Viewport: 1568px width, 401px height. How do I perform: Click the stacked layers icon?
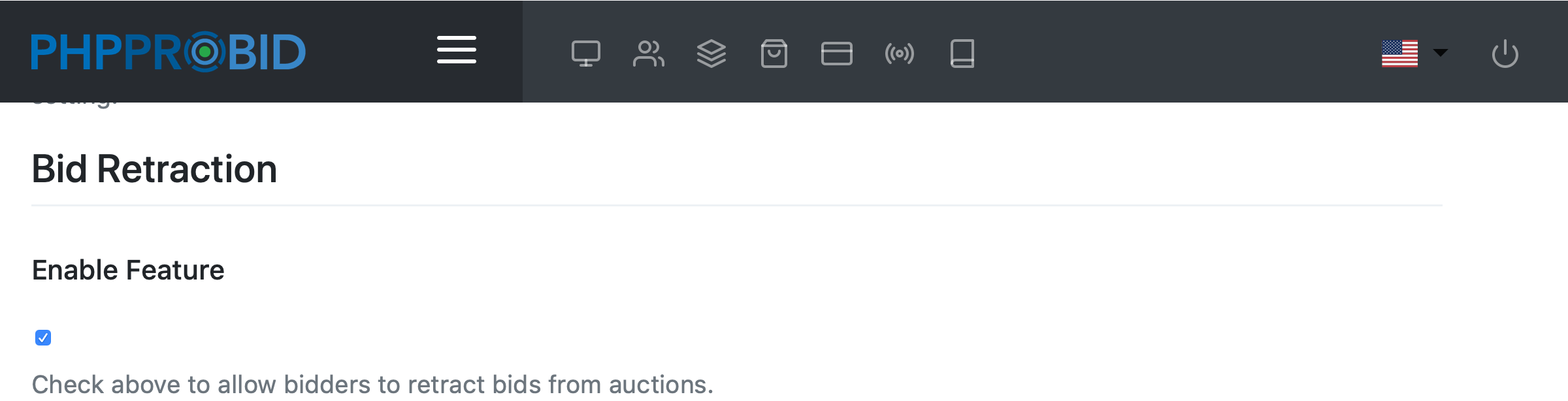(711, 54)
